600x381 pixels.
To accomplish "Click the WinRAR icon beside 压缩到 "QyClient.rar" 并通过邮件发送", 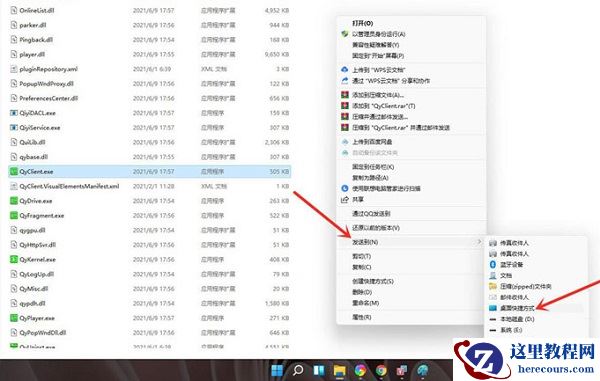I will point(345,127).
